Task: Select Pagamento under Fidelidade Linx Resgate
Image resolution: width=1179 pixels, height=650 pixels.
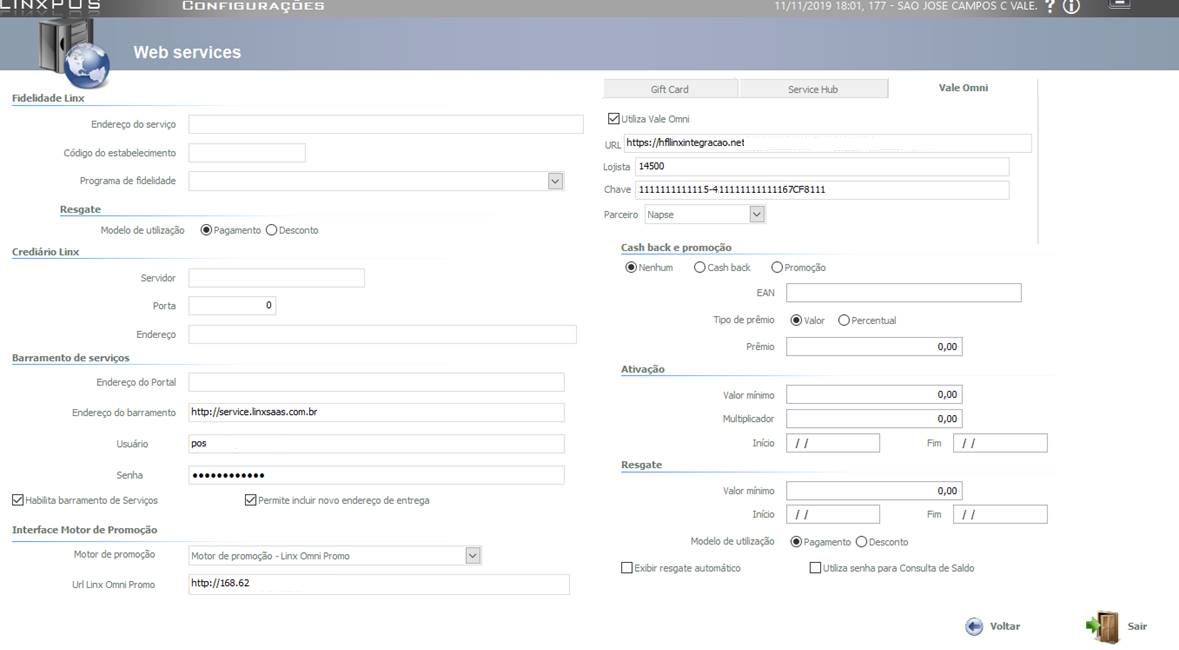Action: (206, 230)
